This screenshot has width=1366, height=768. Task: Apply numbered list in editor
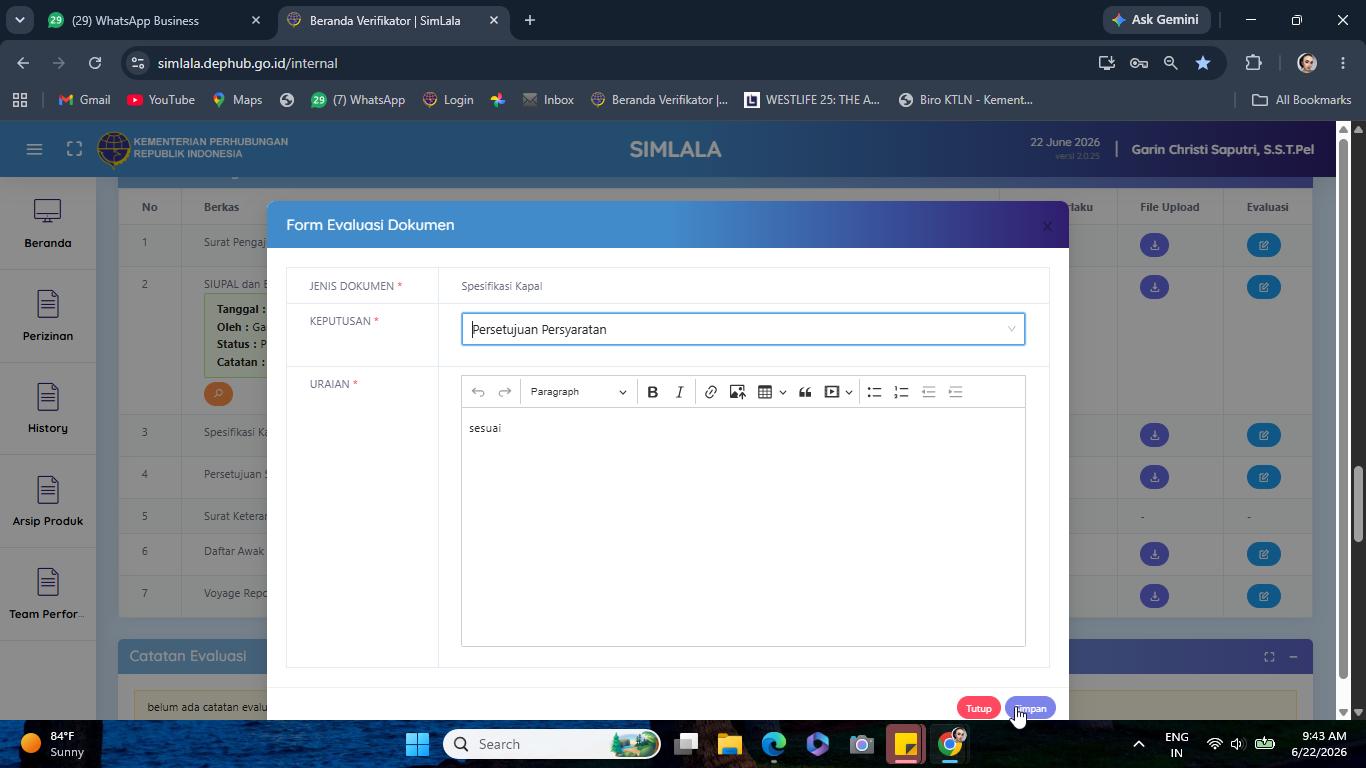901,392
